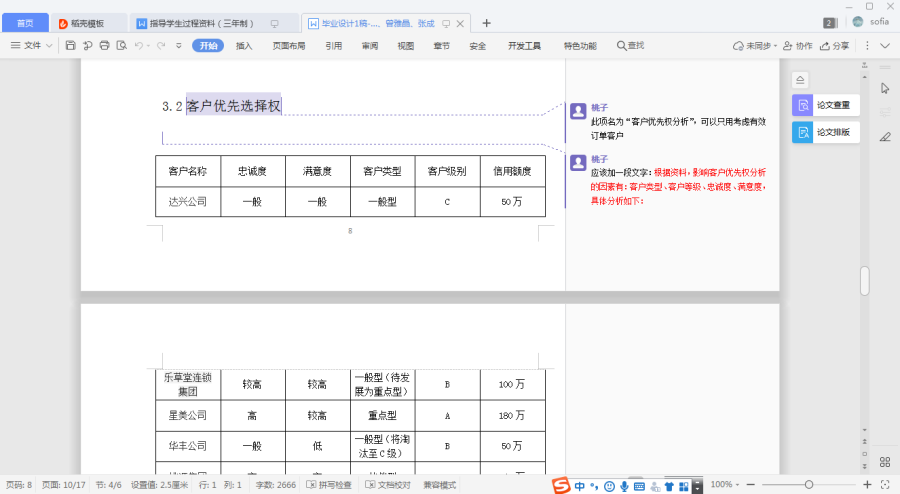Open the 引用 ribbon tab
Viewport: 900px width, 494px height.
pos(333,46)
